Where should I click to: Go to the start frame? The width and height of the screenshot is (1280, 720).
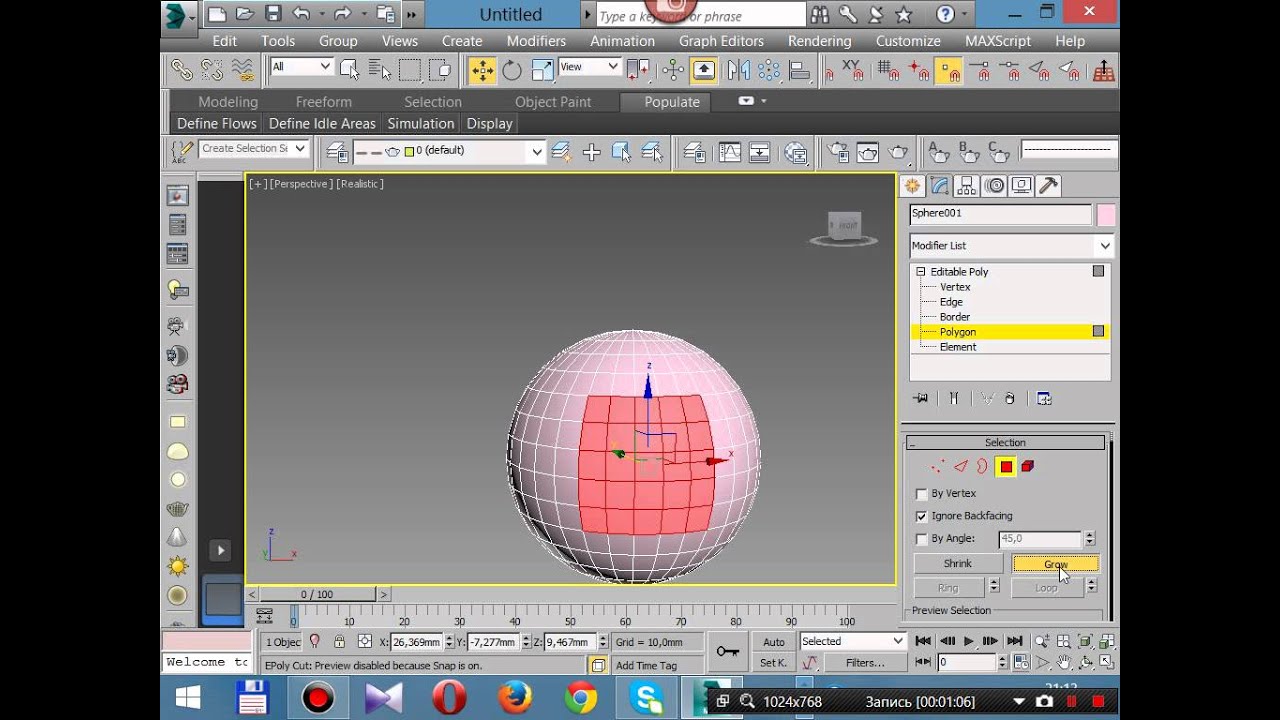[923, 641]
